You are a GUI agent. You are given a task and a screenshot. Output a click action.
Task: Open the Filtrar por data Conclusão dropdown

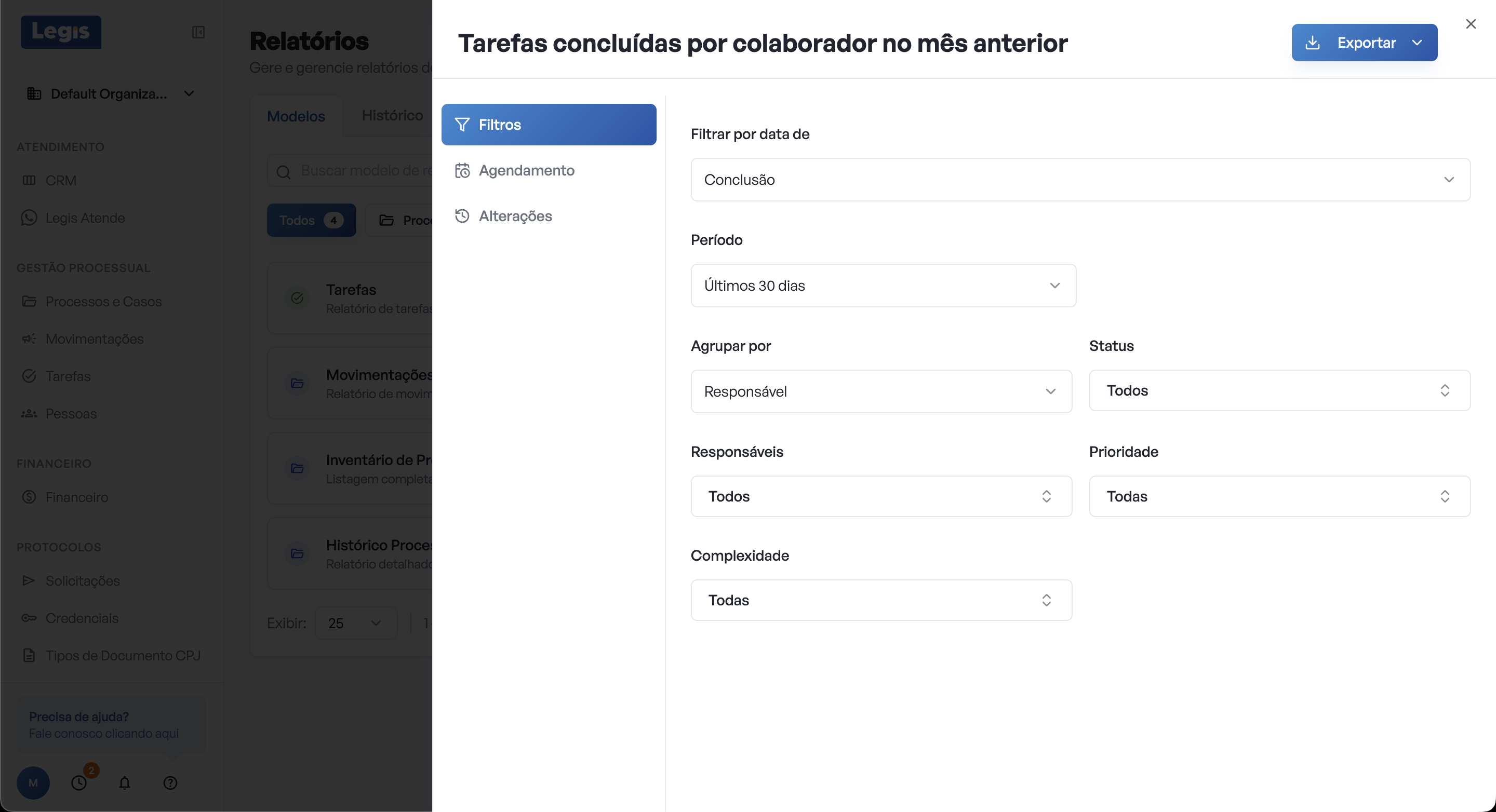tap(1080, 180)
